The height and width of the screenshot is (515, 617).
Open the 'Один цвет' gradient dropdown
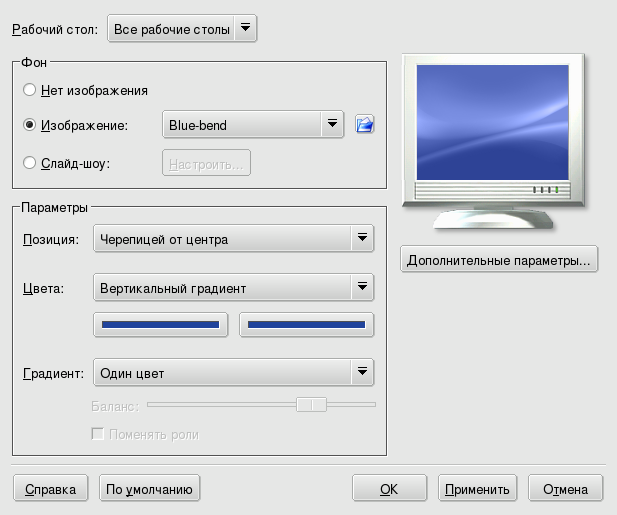(233, 373)
